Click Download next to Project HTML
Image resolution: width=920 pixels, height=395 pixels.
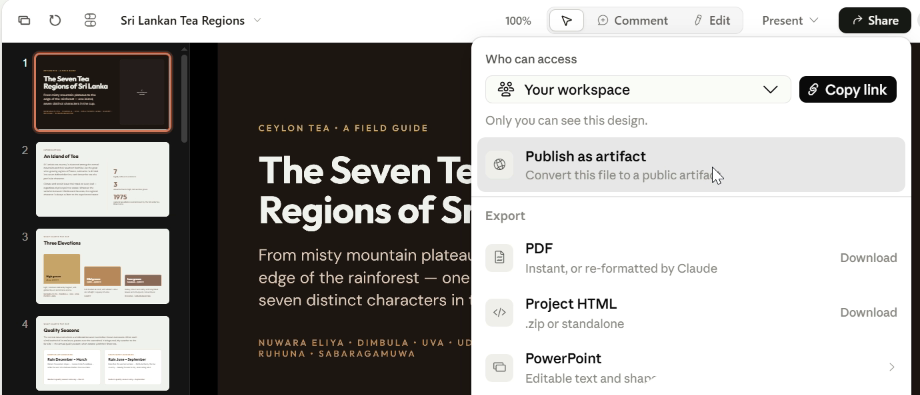click(x=868, y=313)
